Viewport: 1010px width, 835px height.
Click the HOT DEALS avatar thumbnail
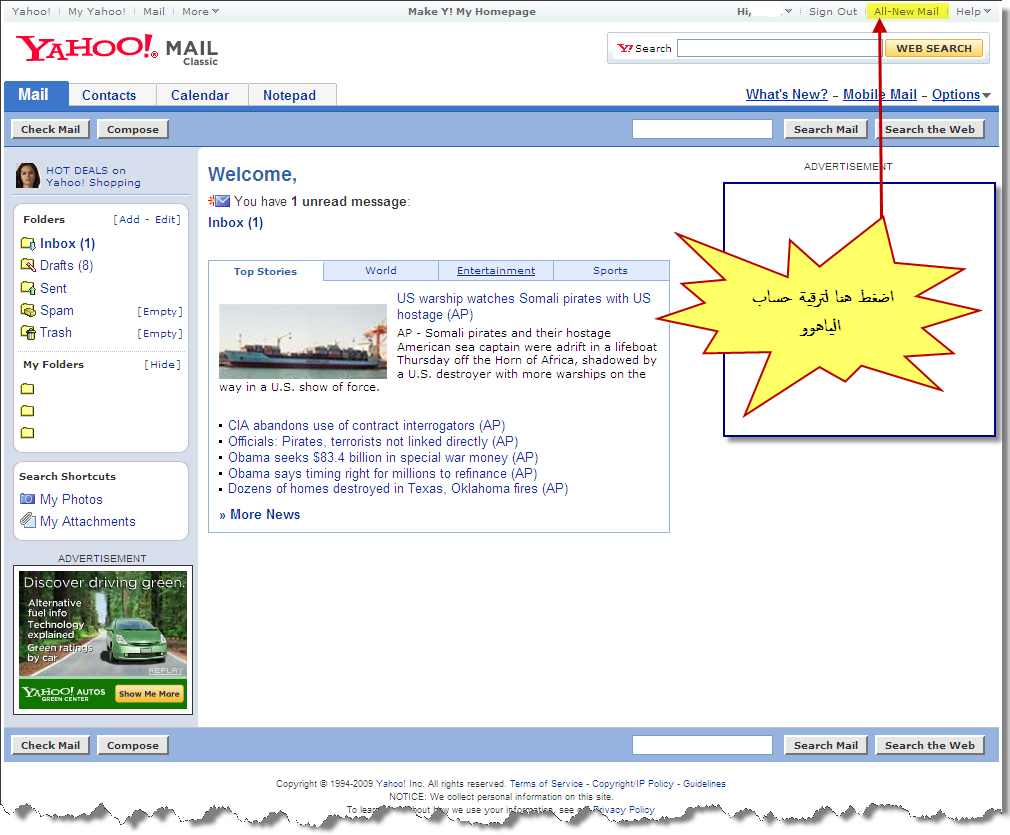pyautogui.click(x=27, y=176)
